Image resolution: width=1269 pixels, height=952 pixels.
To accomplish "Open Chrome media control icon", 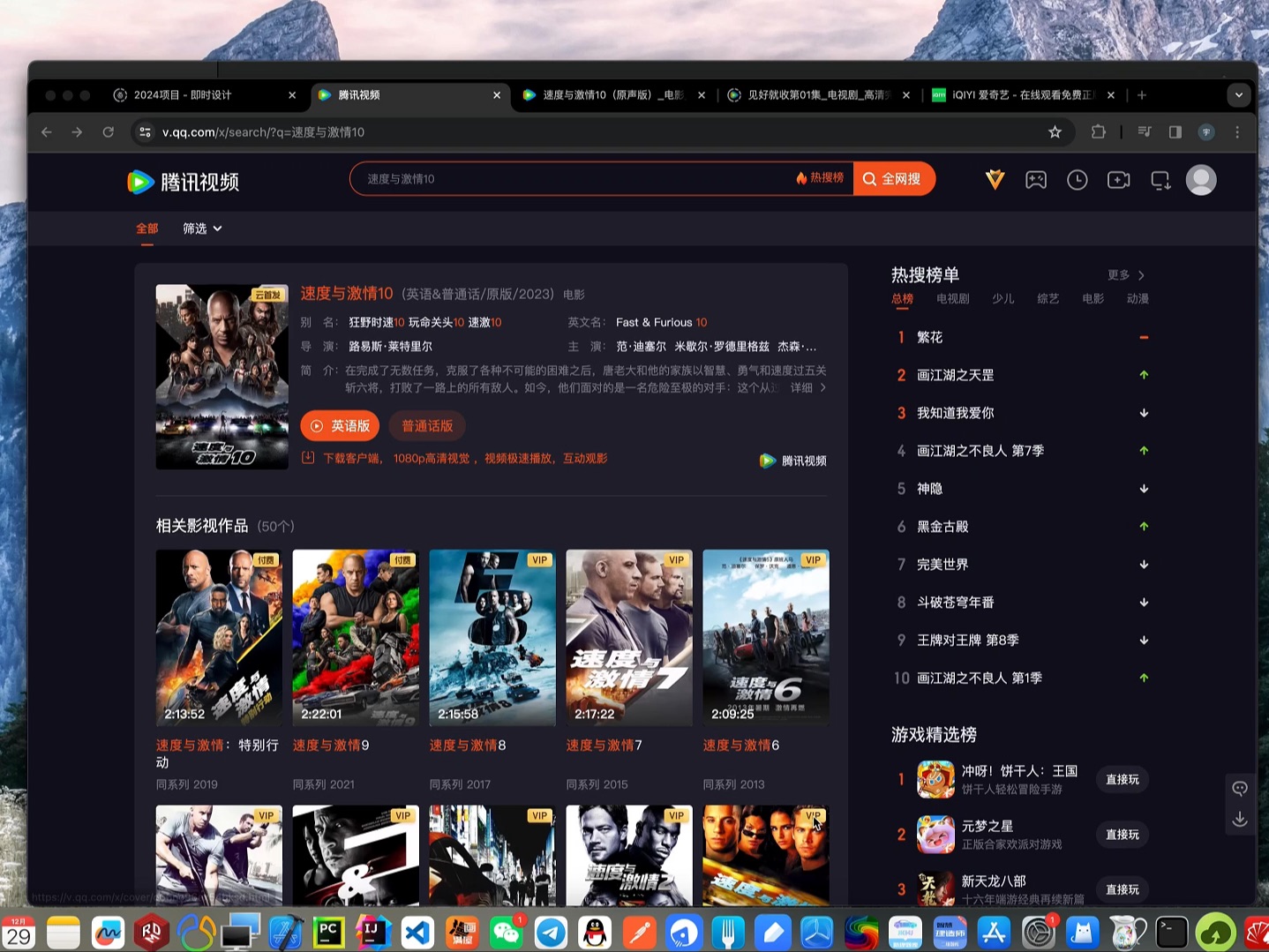I will pyautogui.click(x=1145, y=132).
